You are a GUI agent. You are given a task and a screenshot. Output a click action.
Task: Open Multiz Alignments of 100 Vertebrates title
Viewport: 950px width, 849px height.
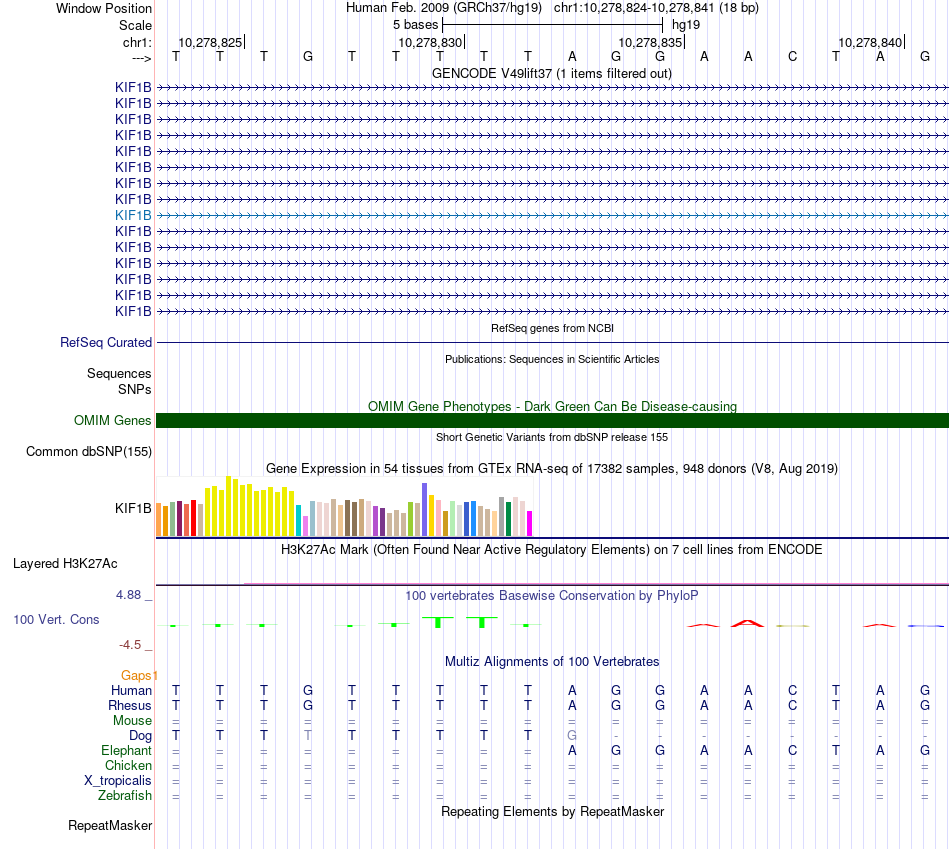point(552,662)
